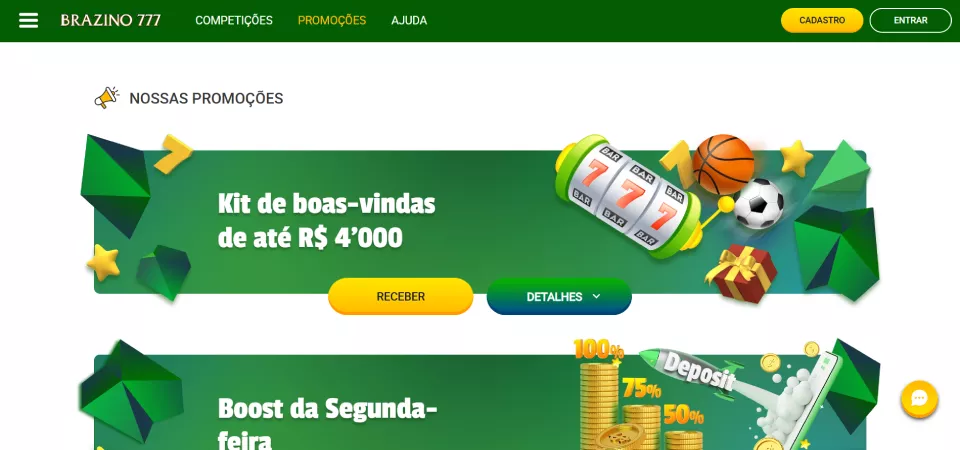Open the Ajuda menu item
The width and height of the screenshot is (960, 450).
coord(409,20)
